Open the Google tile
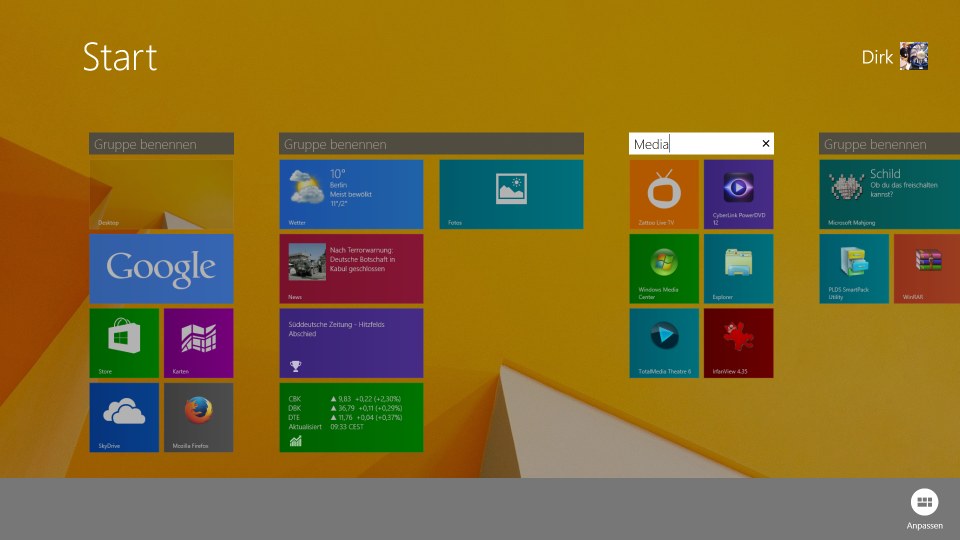Viewport: 960px width, 540px height. tap(161, 268)
